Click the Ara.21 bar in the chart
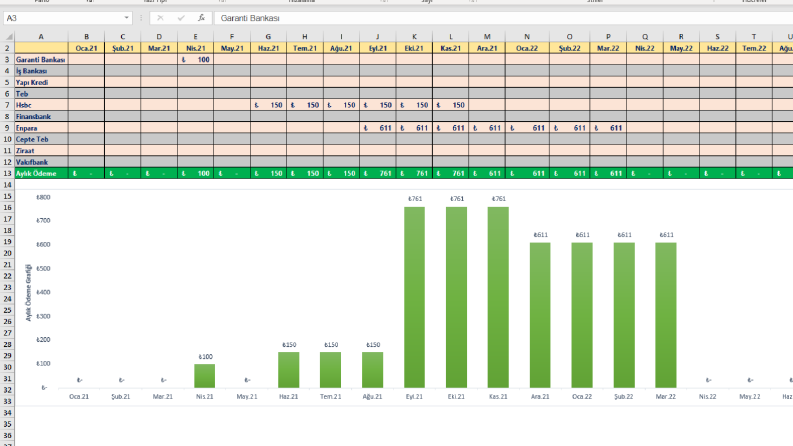The height and width of the screenshot is (446, 793). coord(540,315)
